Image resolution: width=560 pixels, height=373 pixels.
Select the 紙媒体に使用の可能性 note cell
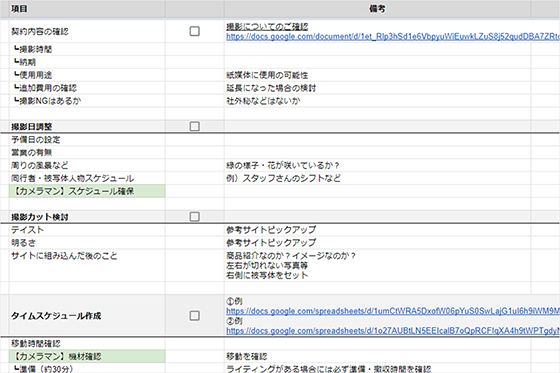point(377,75)
